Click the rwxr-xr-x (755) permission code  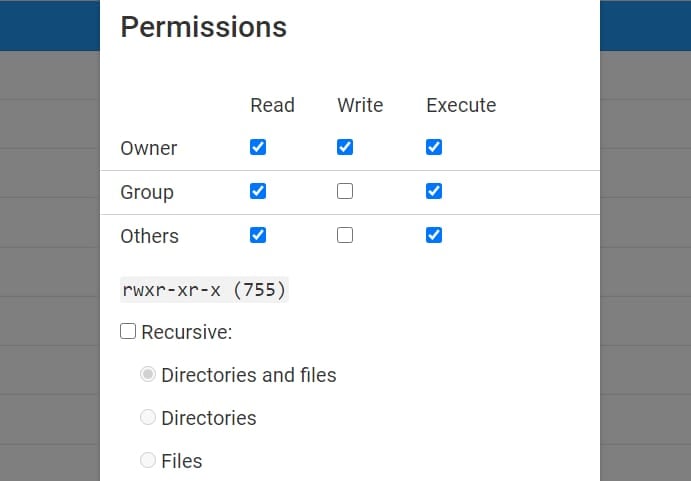pyautogui.click(x=204, y=290)
